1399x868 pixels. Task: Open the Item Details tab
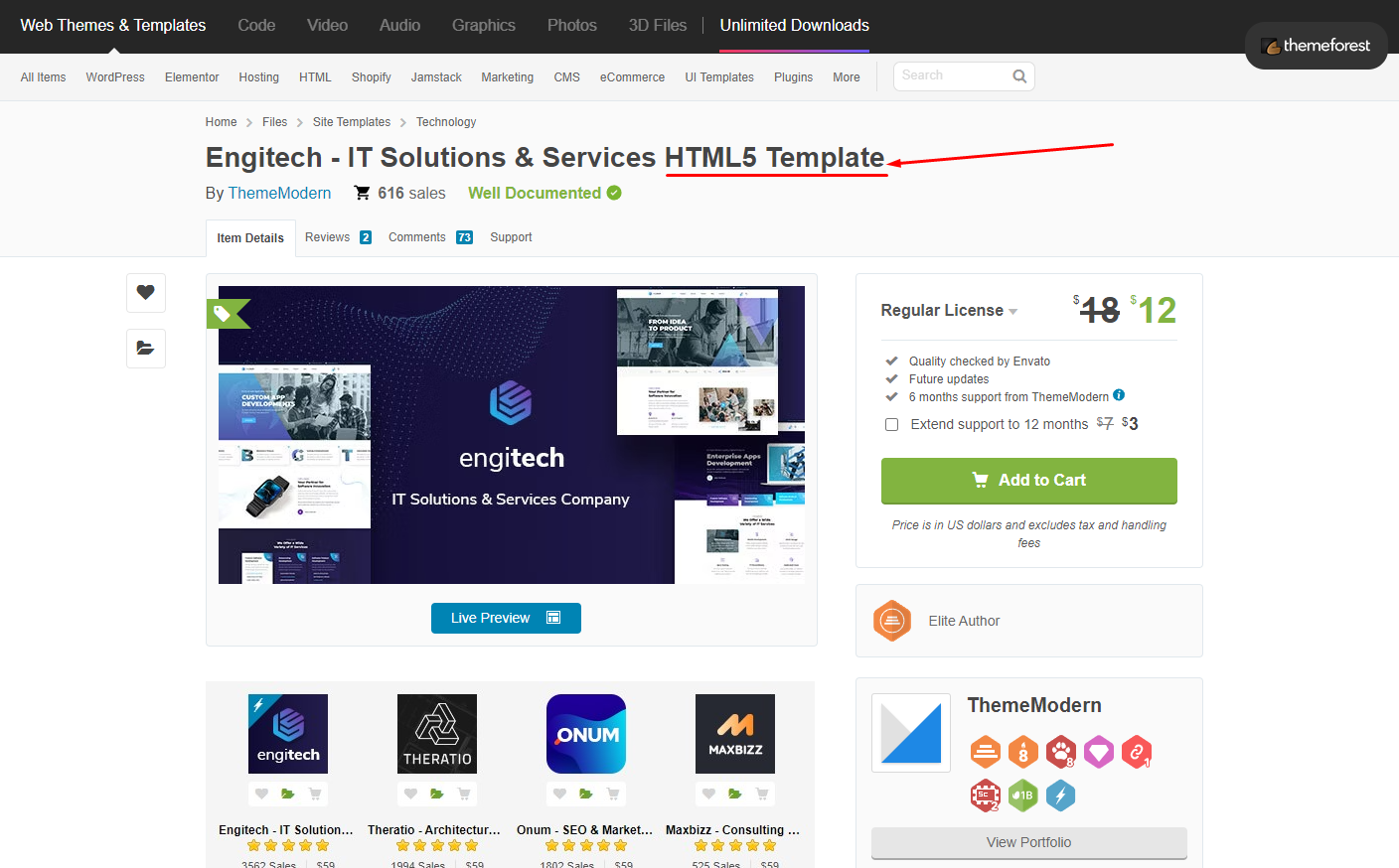click(250, 238)
